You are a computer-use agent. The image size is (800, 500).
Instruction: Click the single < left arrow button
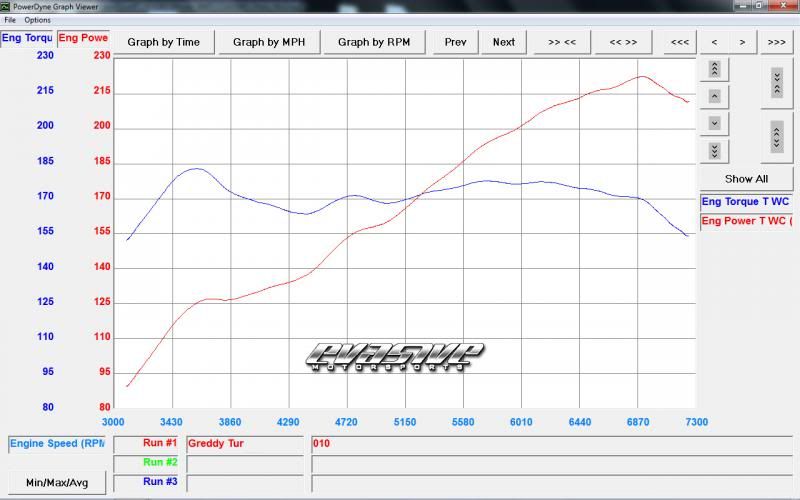coord(714,42)
